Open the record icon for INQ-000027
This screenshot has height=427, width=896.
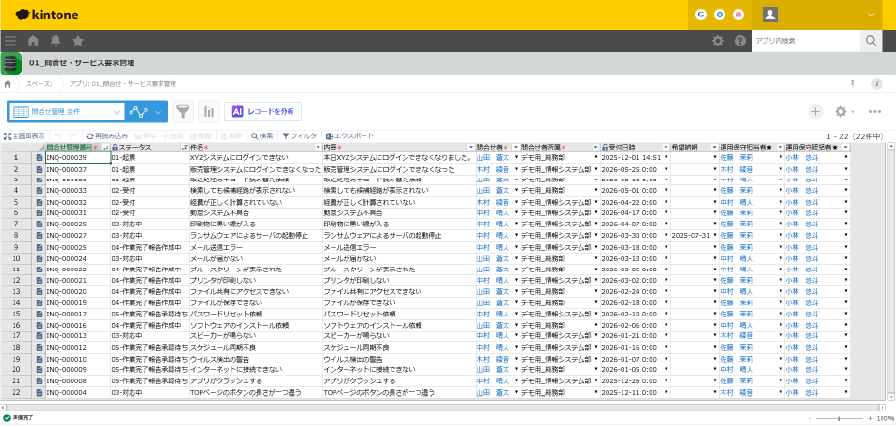point(39,236)
